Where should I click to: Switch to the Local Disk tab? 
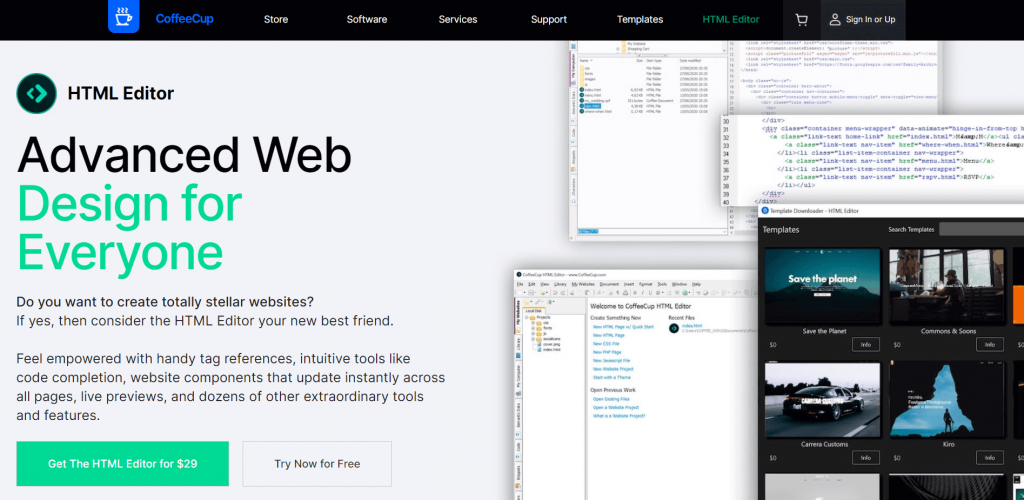(534, 311)
